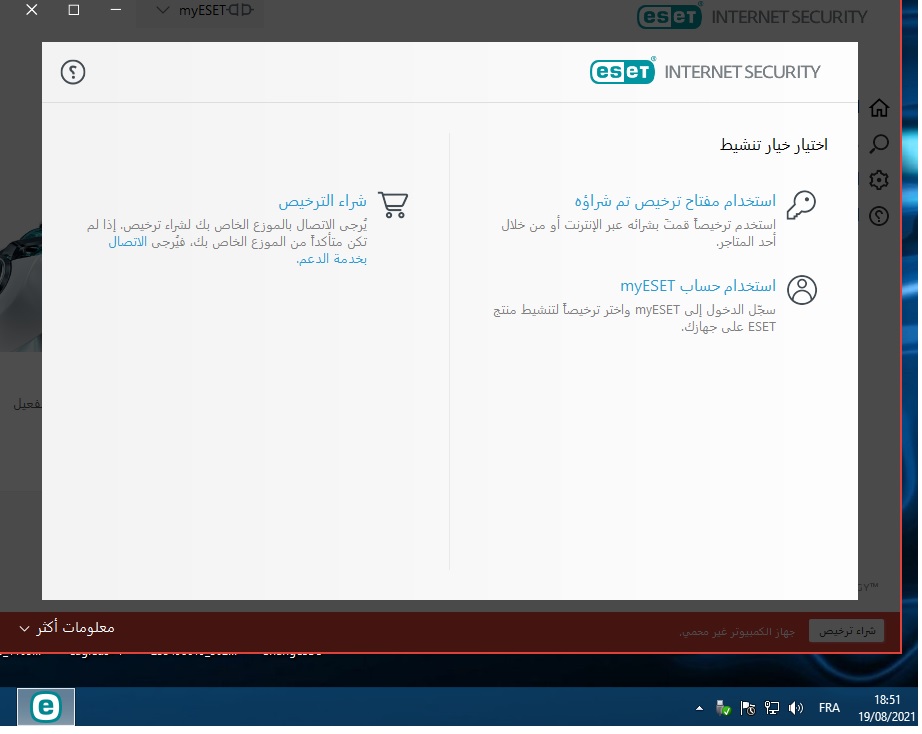Open the 'شراء الترخيص' purchase link
The height and width of the screenshot is (734, 922).
coord(322,202)
